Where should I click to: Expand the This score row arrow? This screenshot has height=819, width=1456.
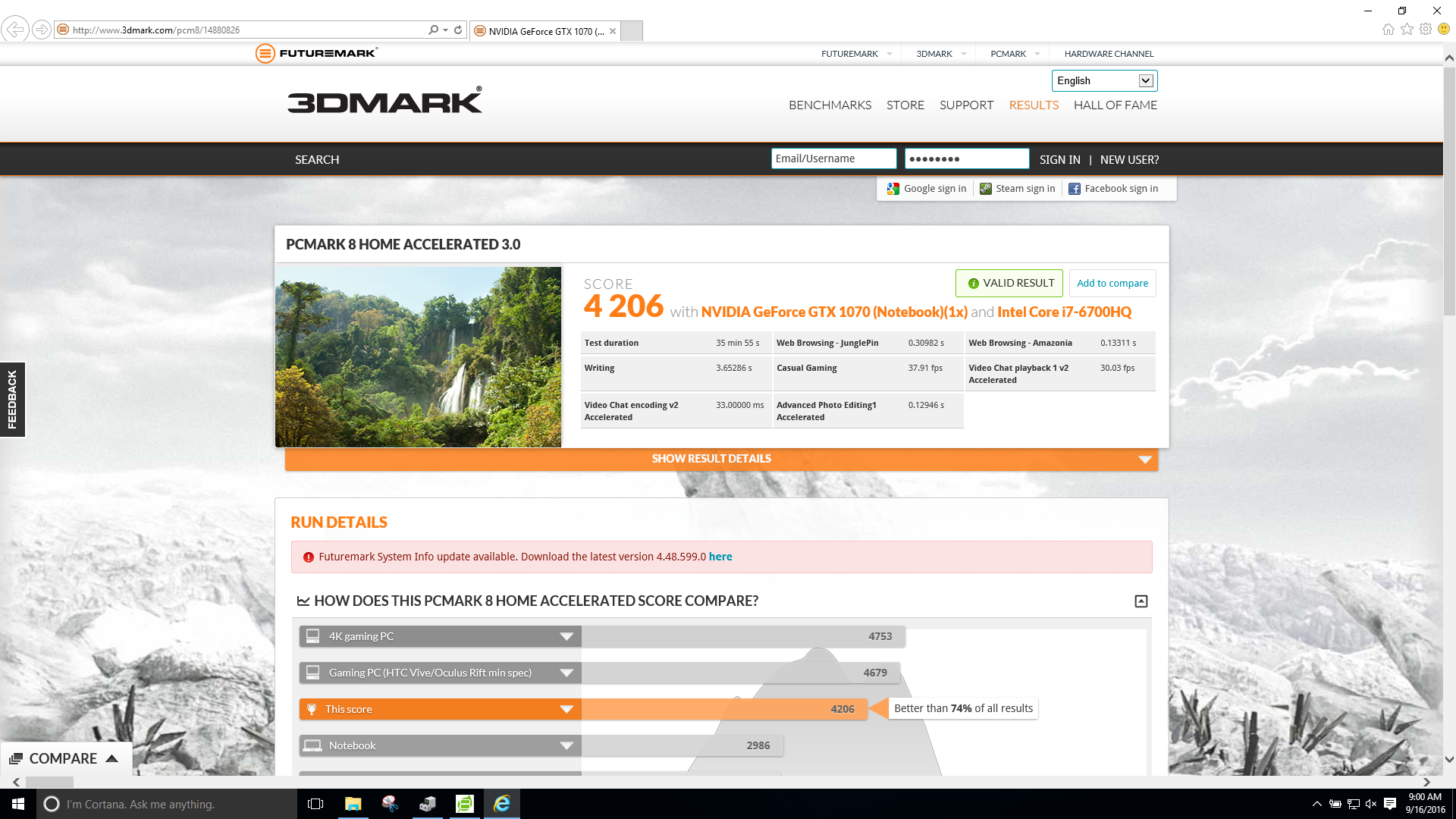(566, 709)
